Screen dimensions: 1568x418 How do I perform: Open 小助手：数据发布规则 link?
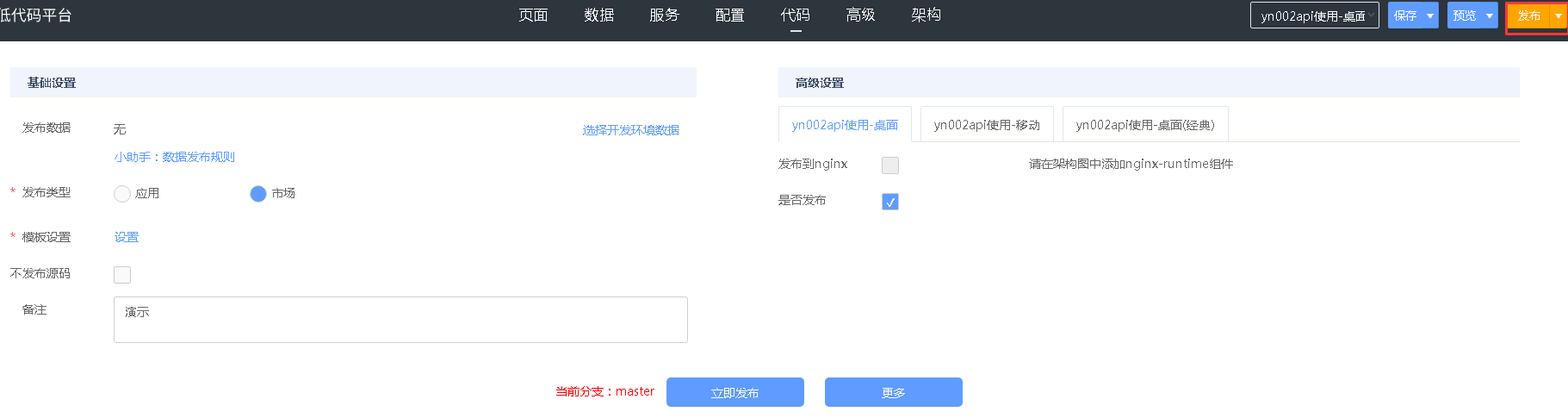(174, 157)
